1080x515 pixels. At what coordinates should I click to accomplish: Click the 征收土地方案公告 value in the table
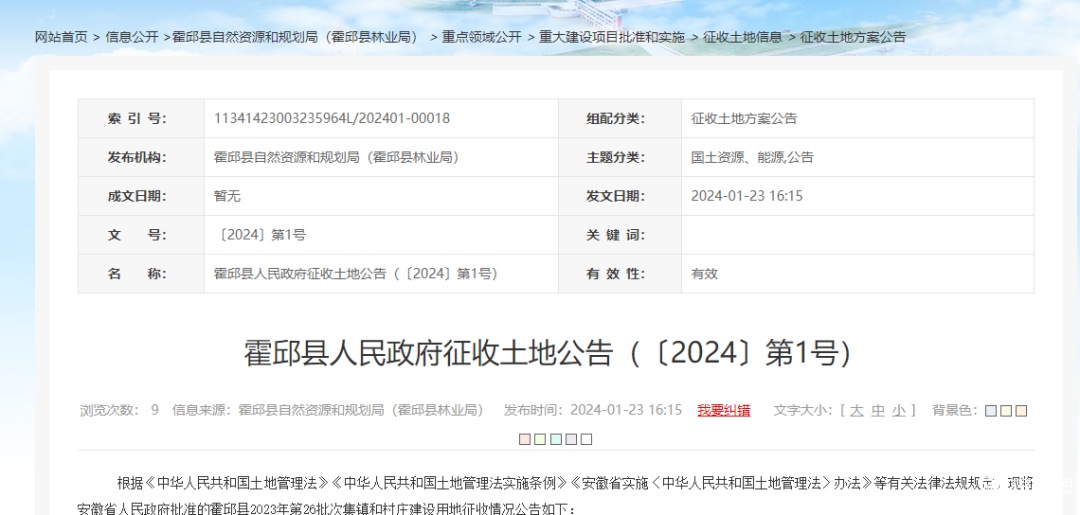coord(744,118)
